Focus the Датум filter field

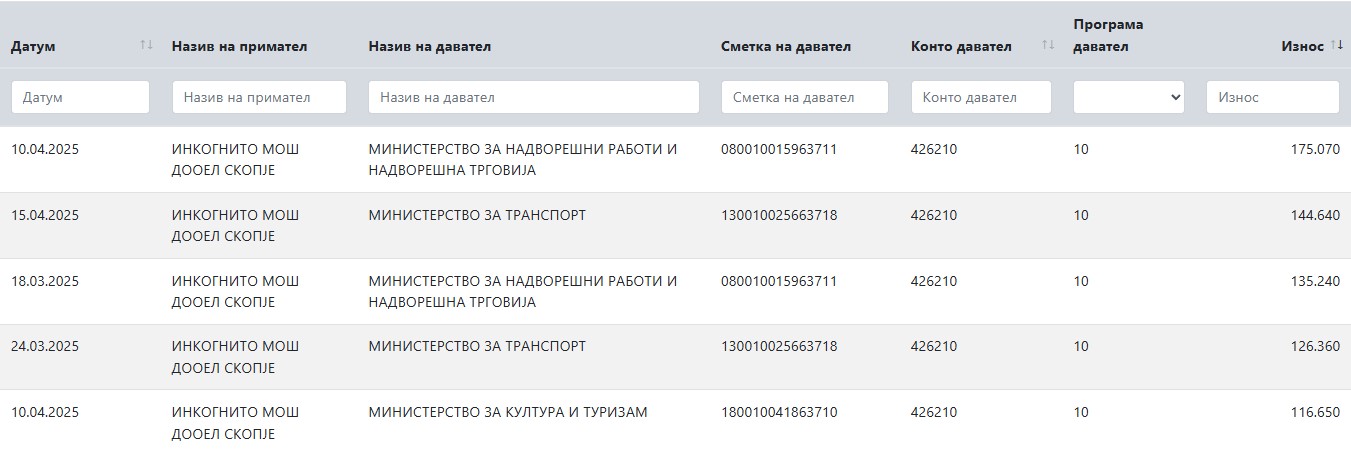click(x=80, y=97)
